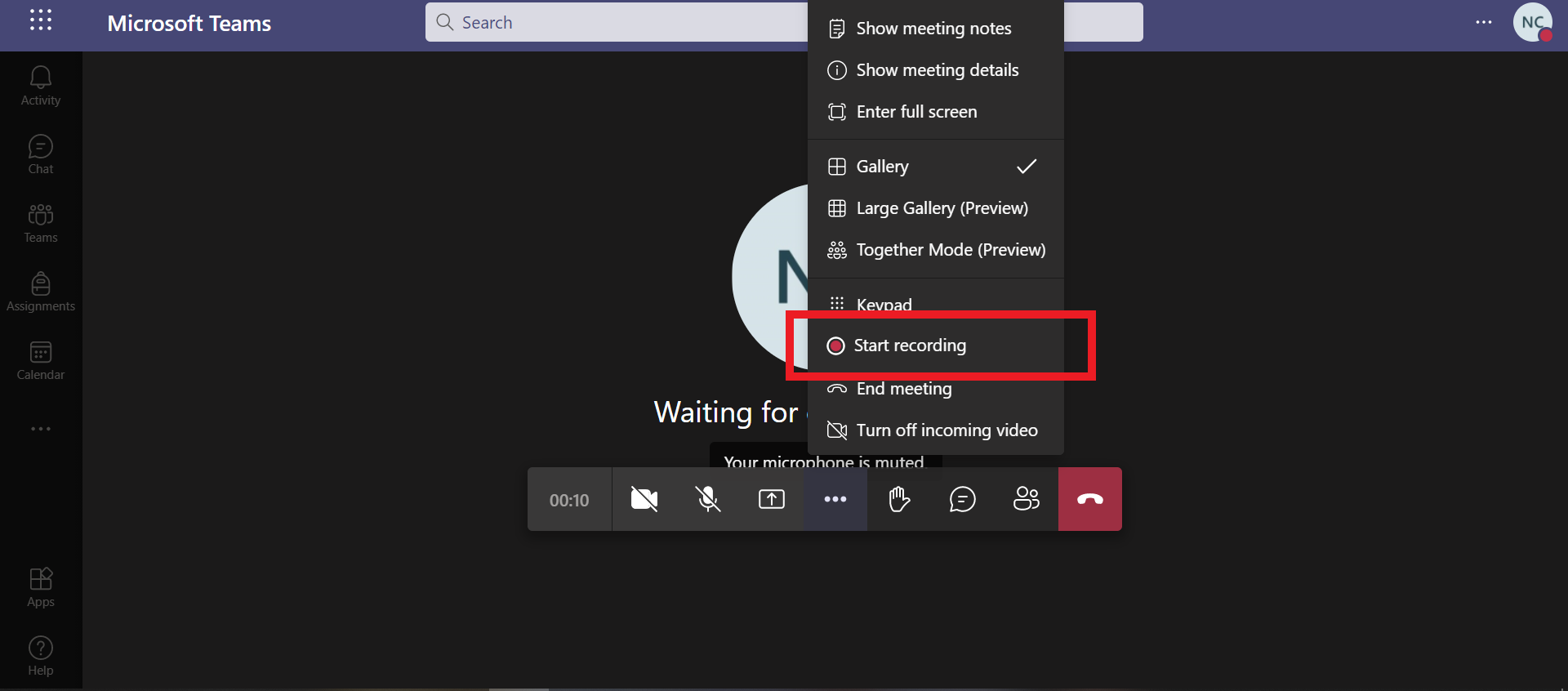The image size is (1568, 691).
Task: Raise your hand
Action: coord(899,499)
